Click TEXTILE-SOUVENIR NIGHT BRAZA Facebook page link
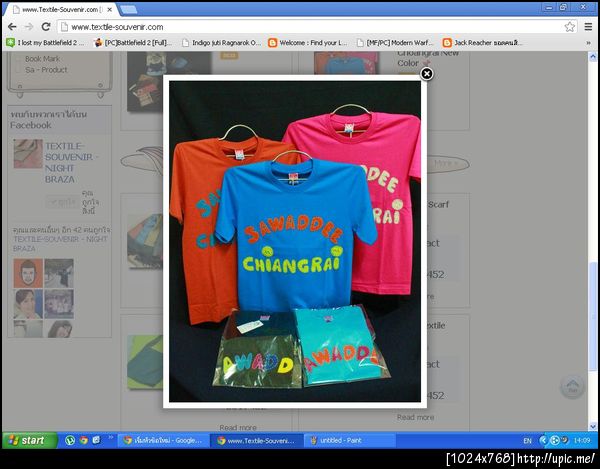 [72, 163]
